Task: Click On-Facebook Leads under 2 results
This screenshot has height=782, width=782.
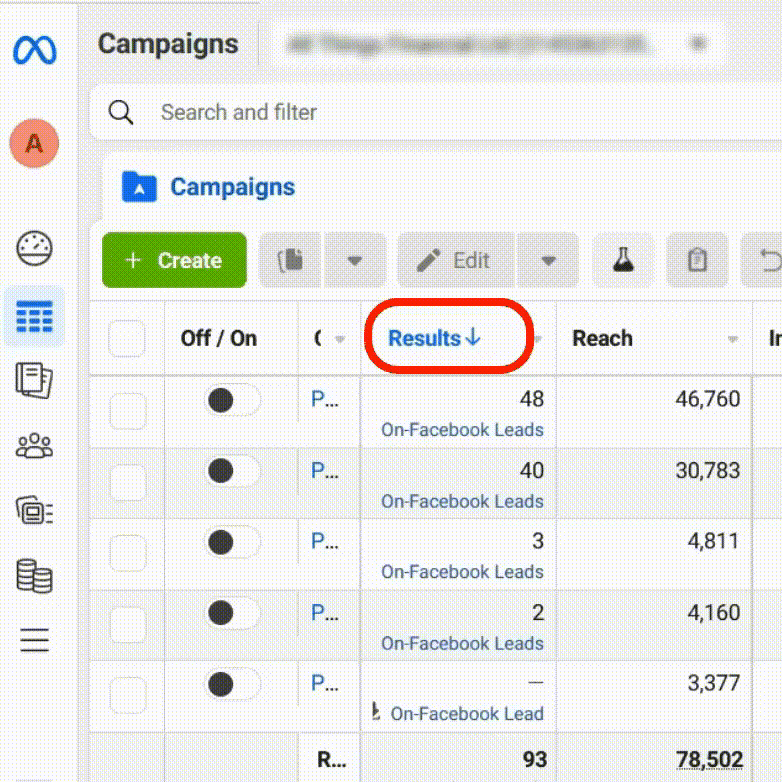Action: coord(462,643)
